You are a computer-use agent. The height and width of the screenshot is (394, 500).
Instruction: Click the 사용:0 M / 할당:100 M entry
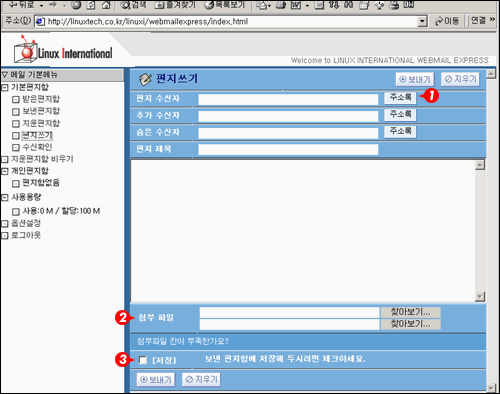pyautogui.click(x=61, y=211)
